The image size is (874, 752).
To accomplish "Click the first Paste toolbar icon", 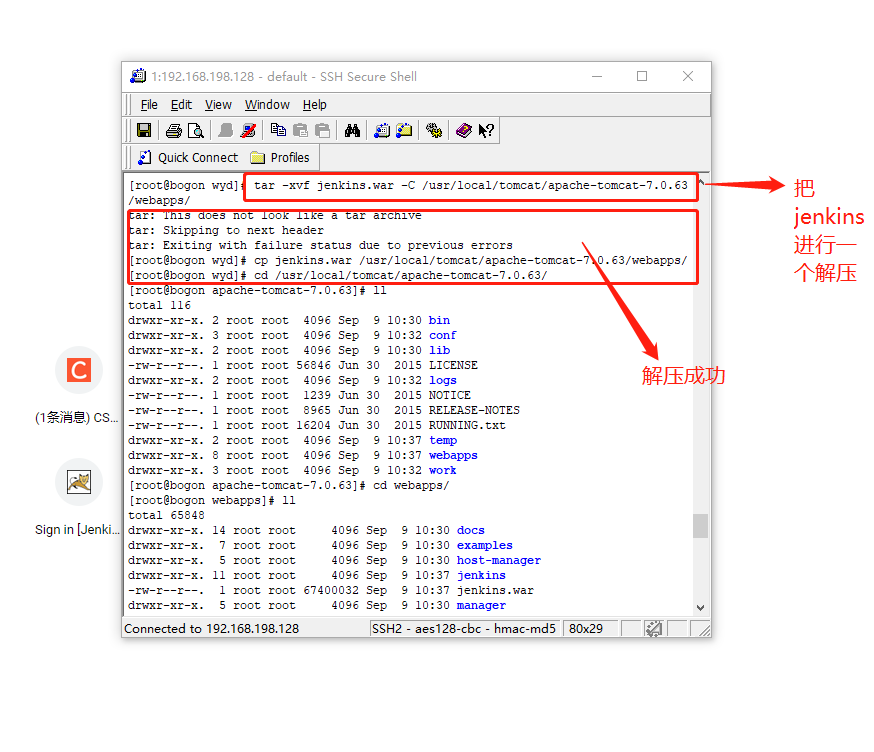I will (300, 130).
